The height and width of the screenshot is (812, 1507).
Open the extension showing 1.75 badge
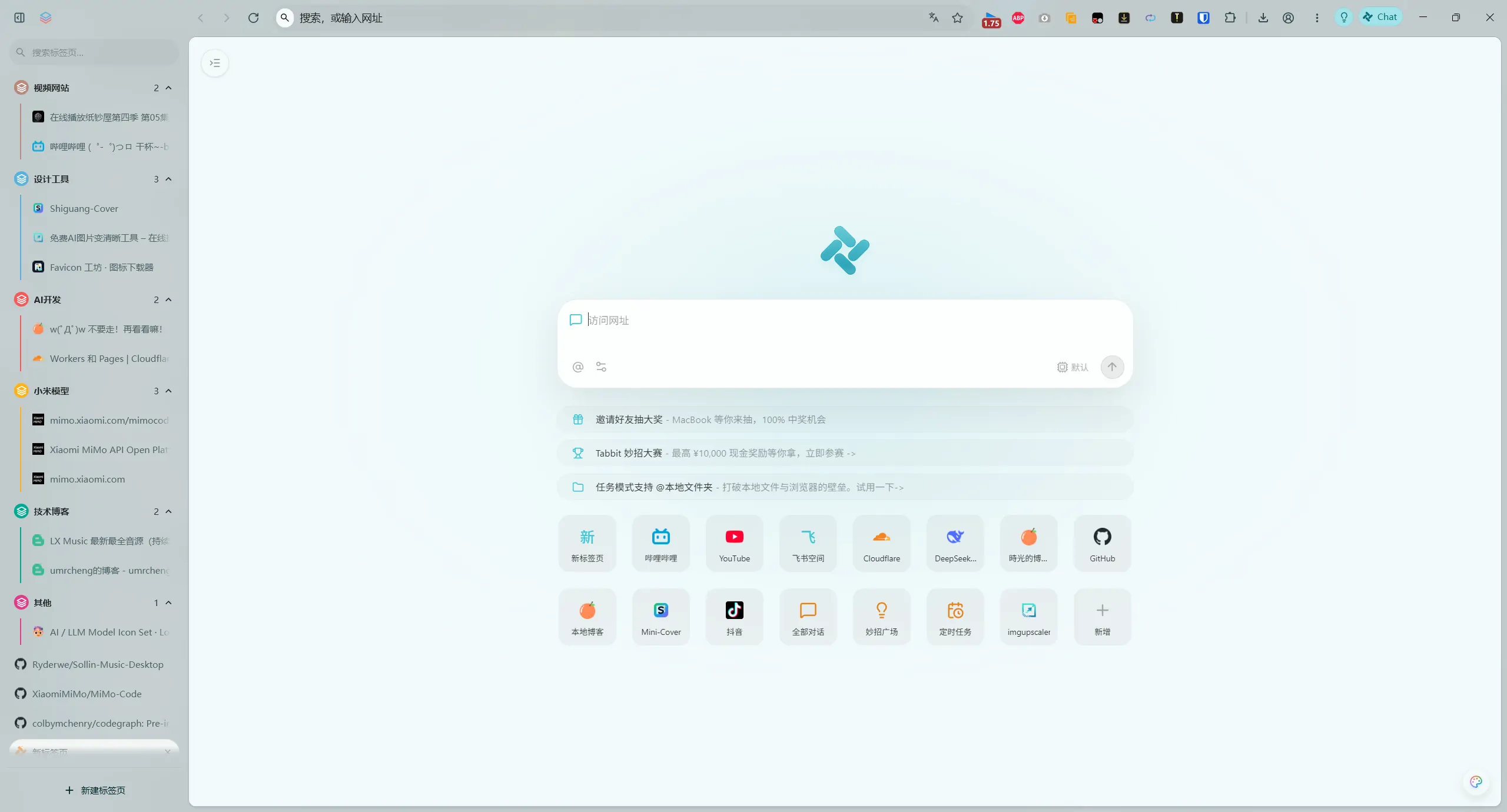tap(991, 19)
